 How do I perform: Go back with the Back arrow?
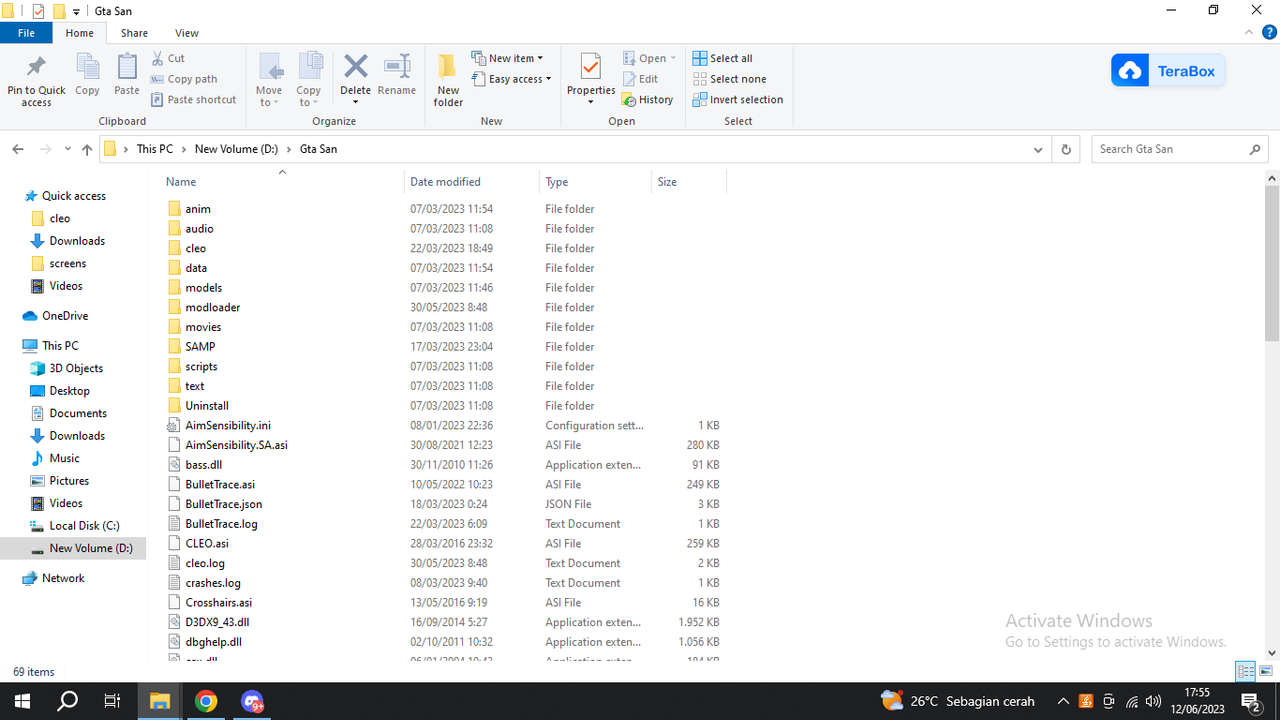18,149
